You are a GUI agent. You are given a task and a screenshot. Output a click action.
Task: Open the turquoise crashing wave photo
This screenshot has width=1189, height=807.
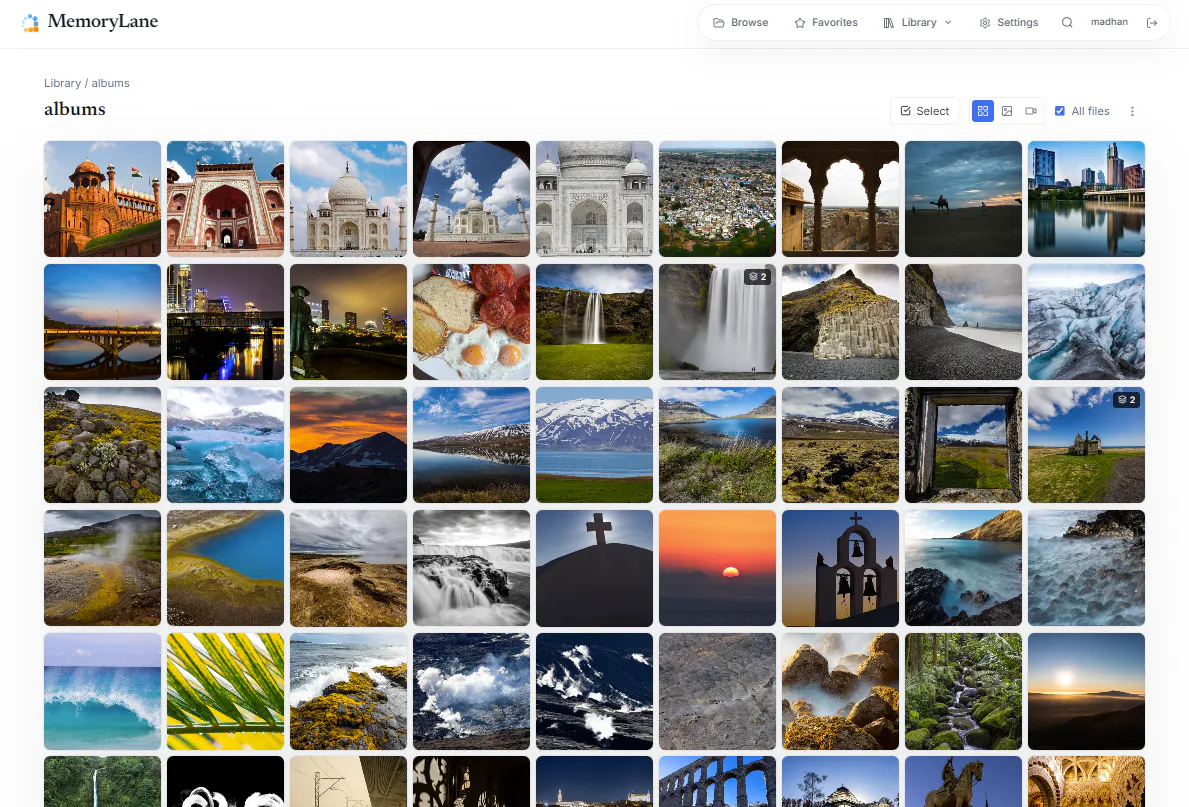coord(102,691)
